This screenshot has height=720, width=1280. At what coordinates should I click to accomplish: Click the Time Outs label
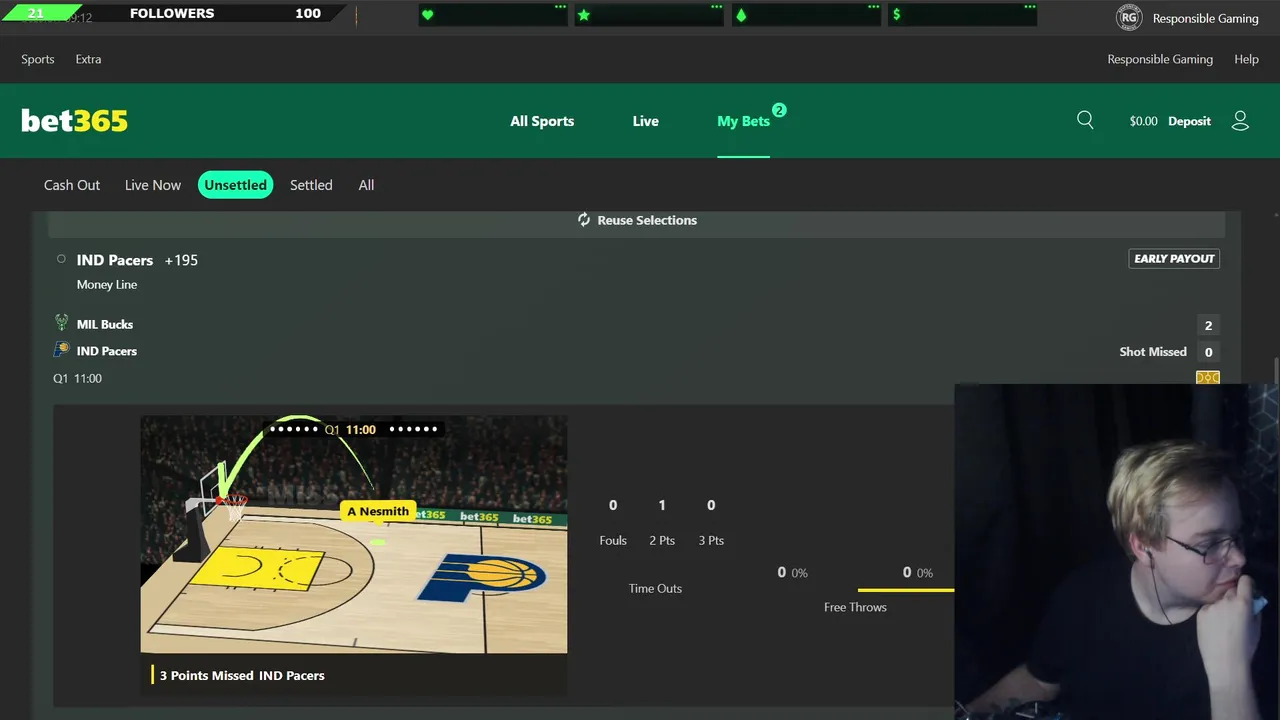(x=655, y=588)
